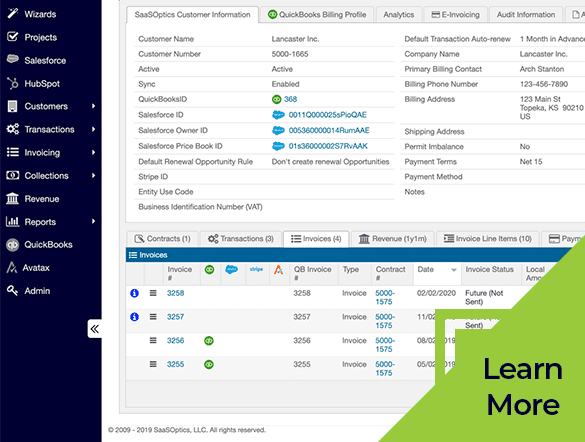The width and height of the screenshot is (585, 442).
Task: Switch to the Contracts (1) tab
Action: [x=162, y=239]
